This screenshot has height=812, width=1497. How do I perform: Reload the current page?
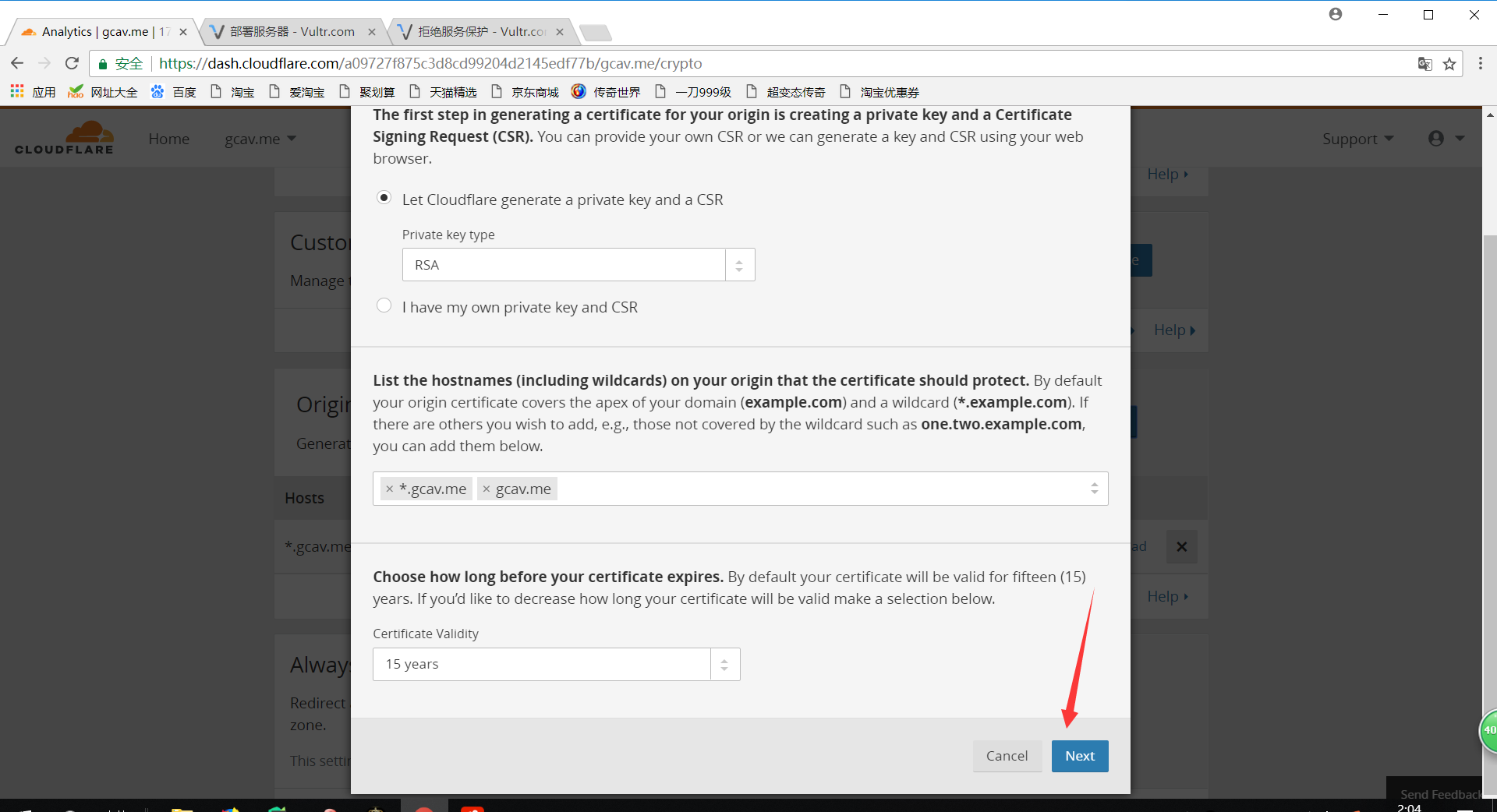(x=72, y=63)
